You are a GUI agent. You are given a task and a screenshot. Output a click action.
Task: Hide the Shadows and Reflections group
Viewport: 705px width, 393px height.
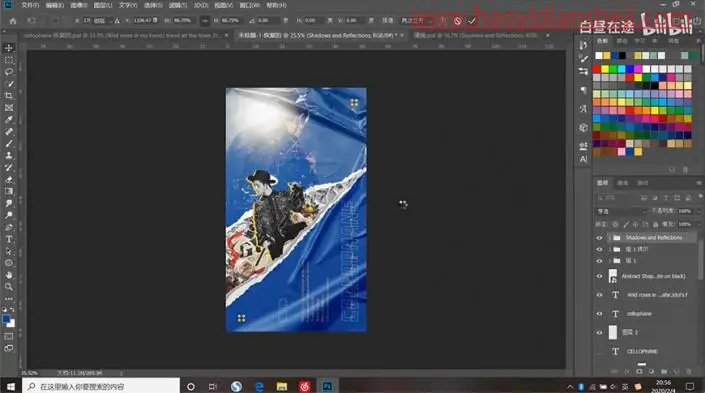599,237
